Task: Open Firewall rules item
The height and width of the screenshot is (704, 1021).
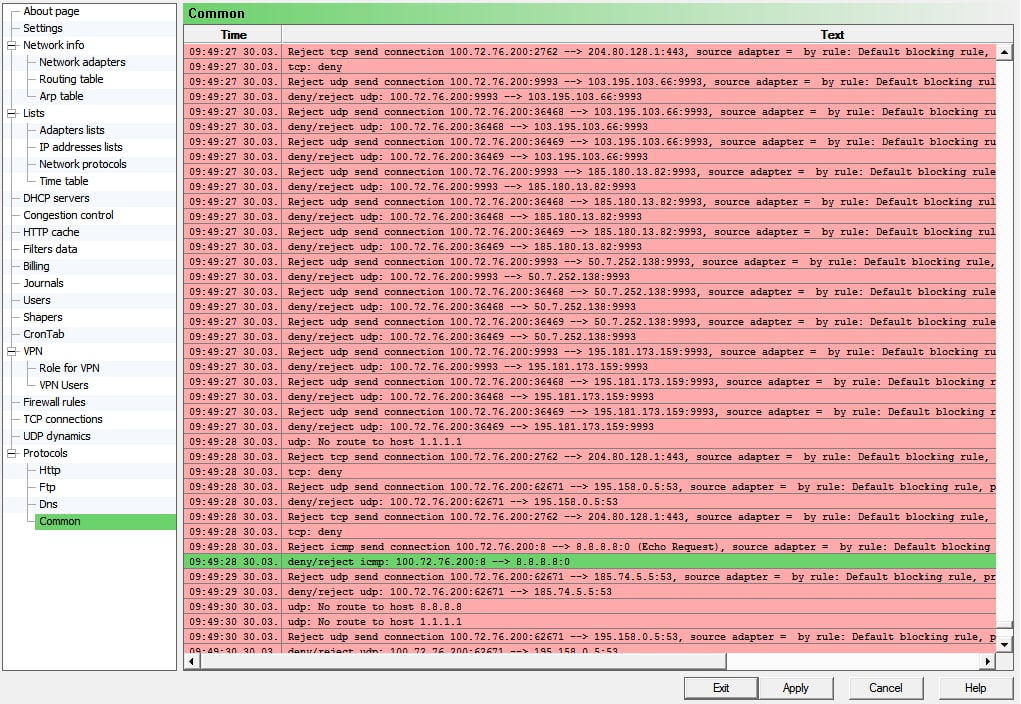Action: point(54,402)
